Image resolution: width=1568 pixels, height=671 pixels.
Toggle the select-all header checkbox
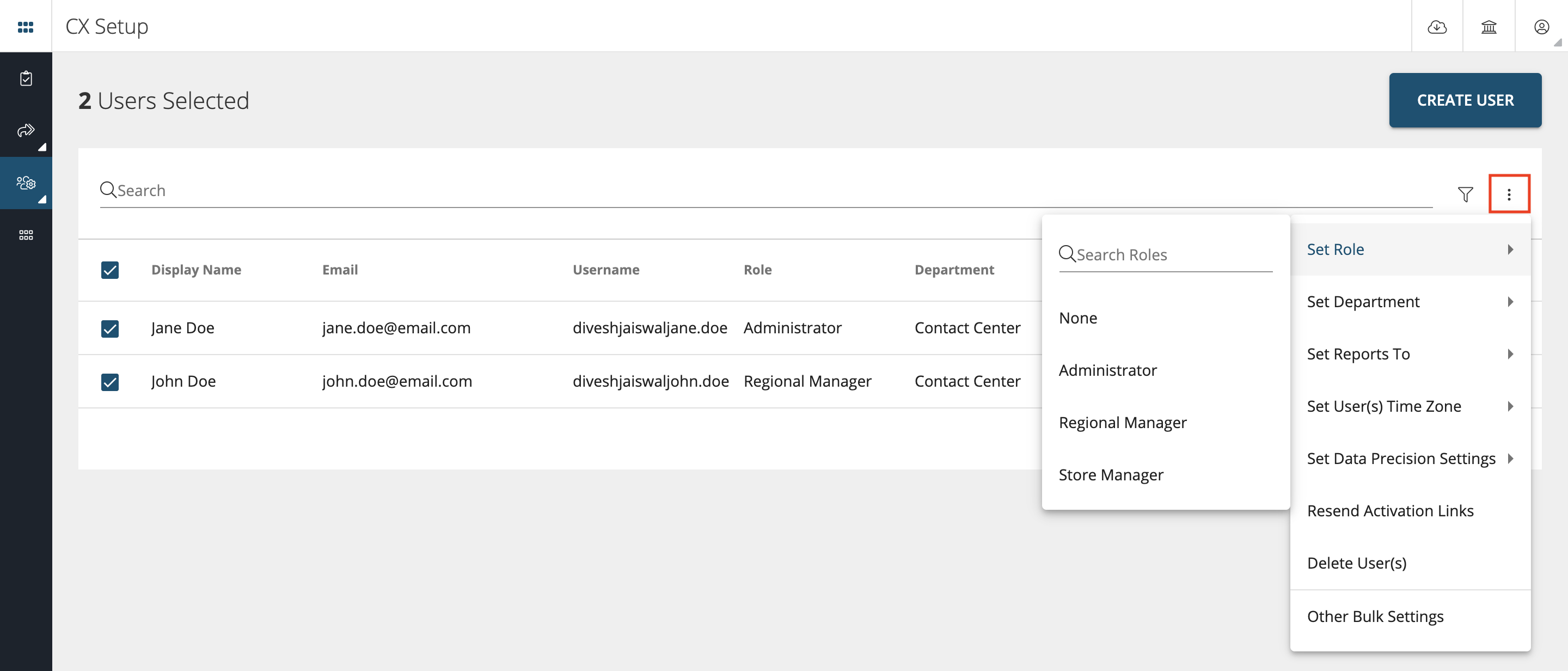(x=109, y=269)
